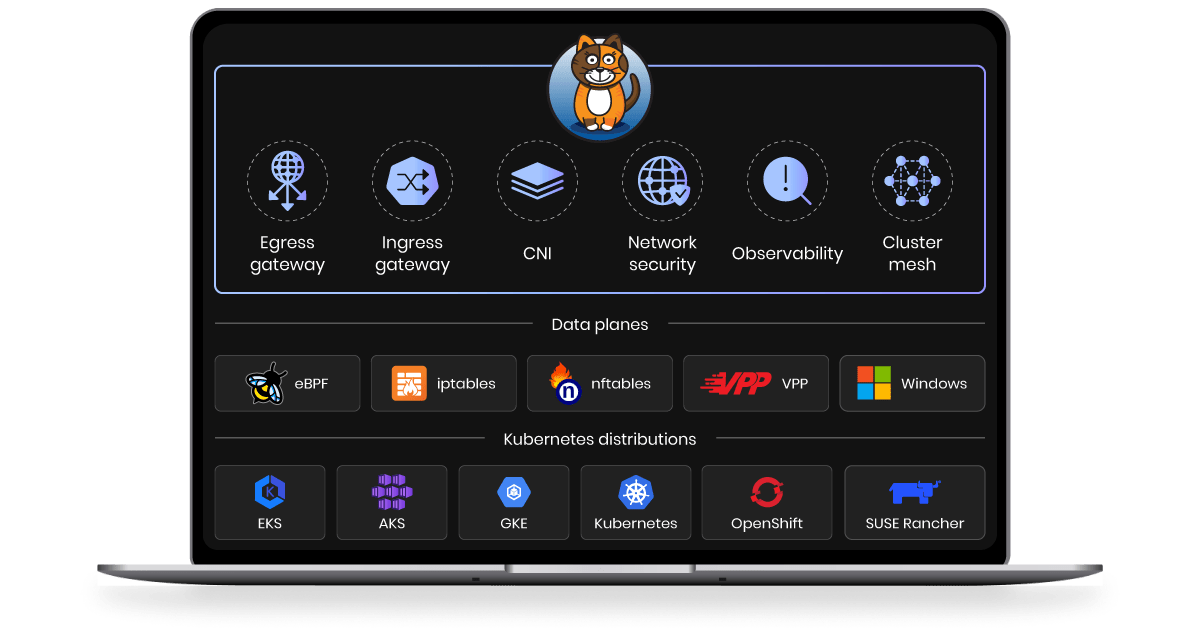Choose the nftables data plane tile
The width and height of the screenshot is (1200, 628).
pos(599,384)
